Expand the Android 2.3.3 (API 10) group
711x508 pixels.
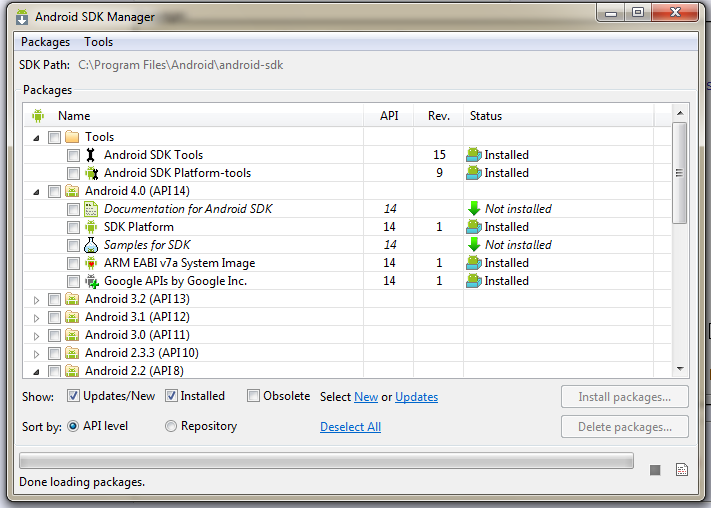coord(36,354)
